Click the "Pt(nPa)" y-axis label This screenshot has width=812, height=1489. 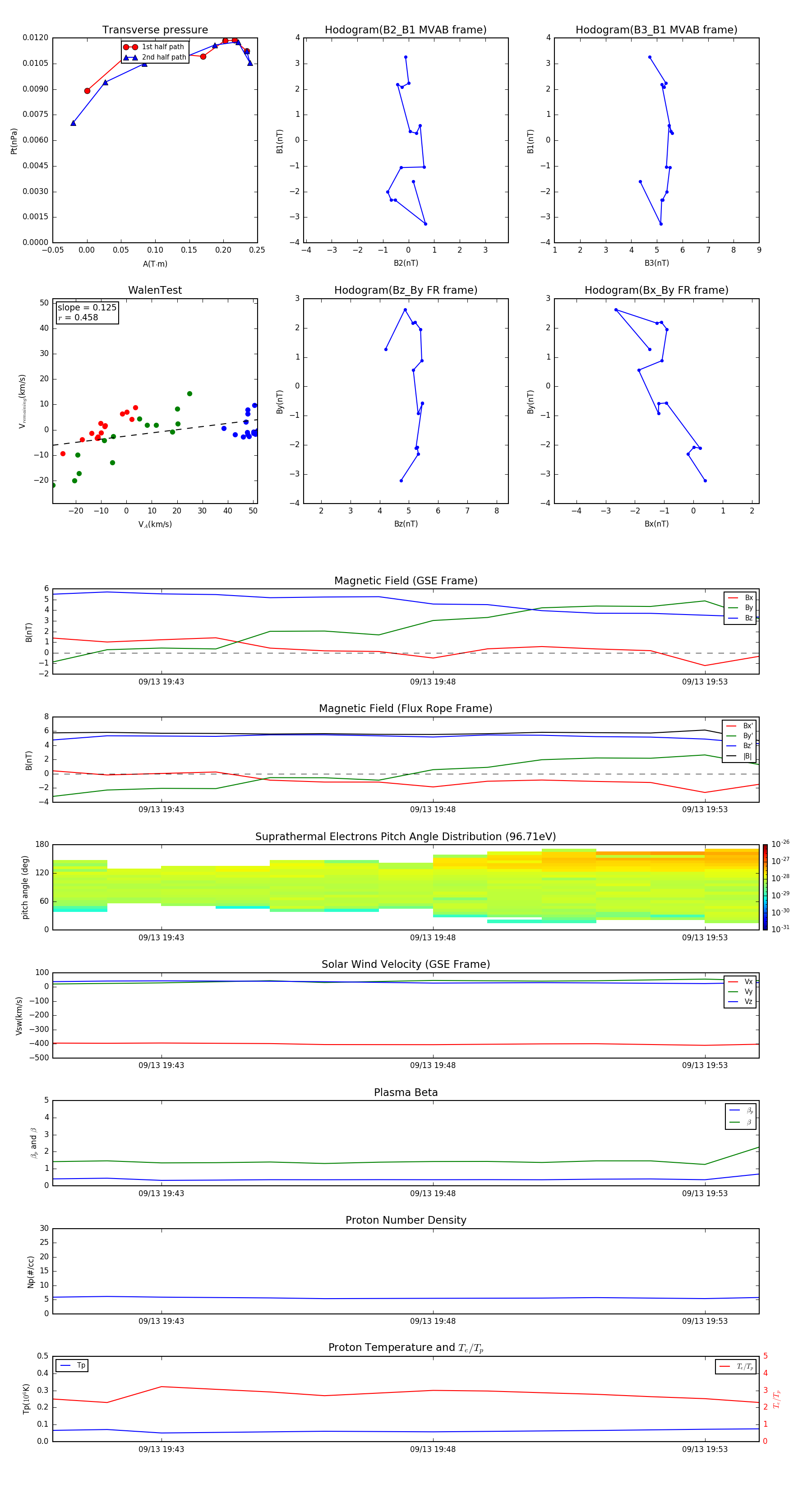14,140
